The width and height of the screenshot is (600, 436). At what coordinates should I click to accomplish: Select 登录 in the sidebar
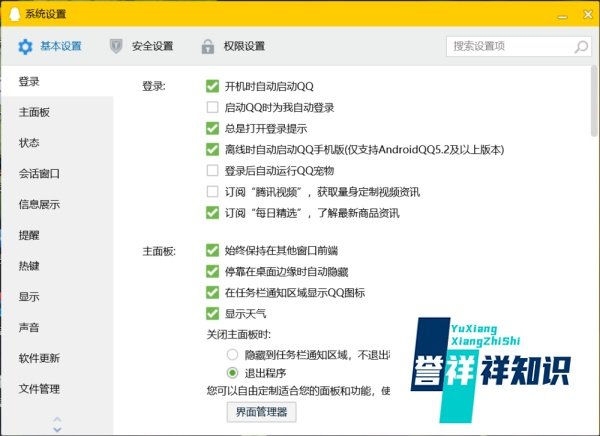click(x=57, y=82)
